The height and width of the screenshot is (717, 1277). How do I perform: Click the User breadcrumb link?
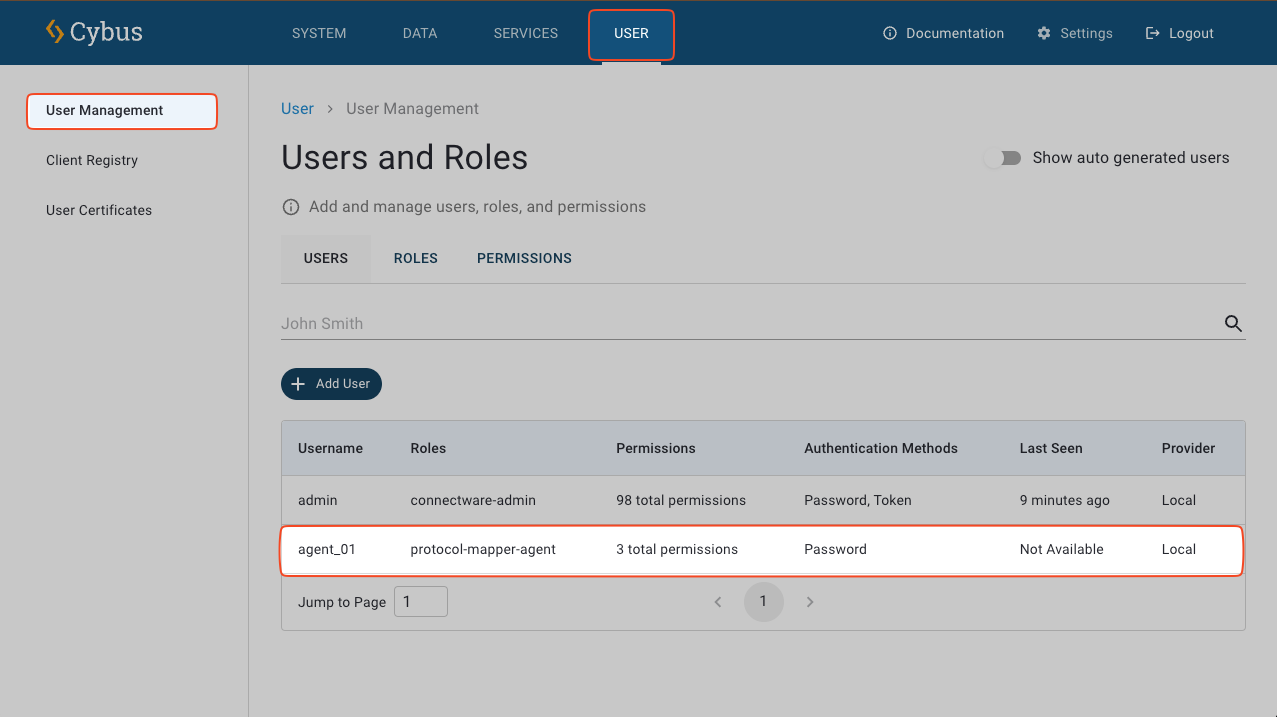pos(297,109)
